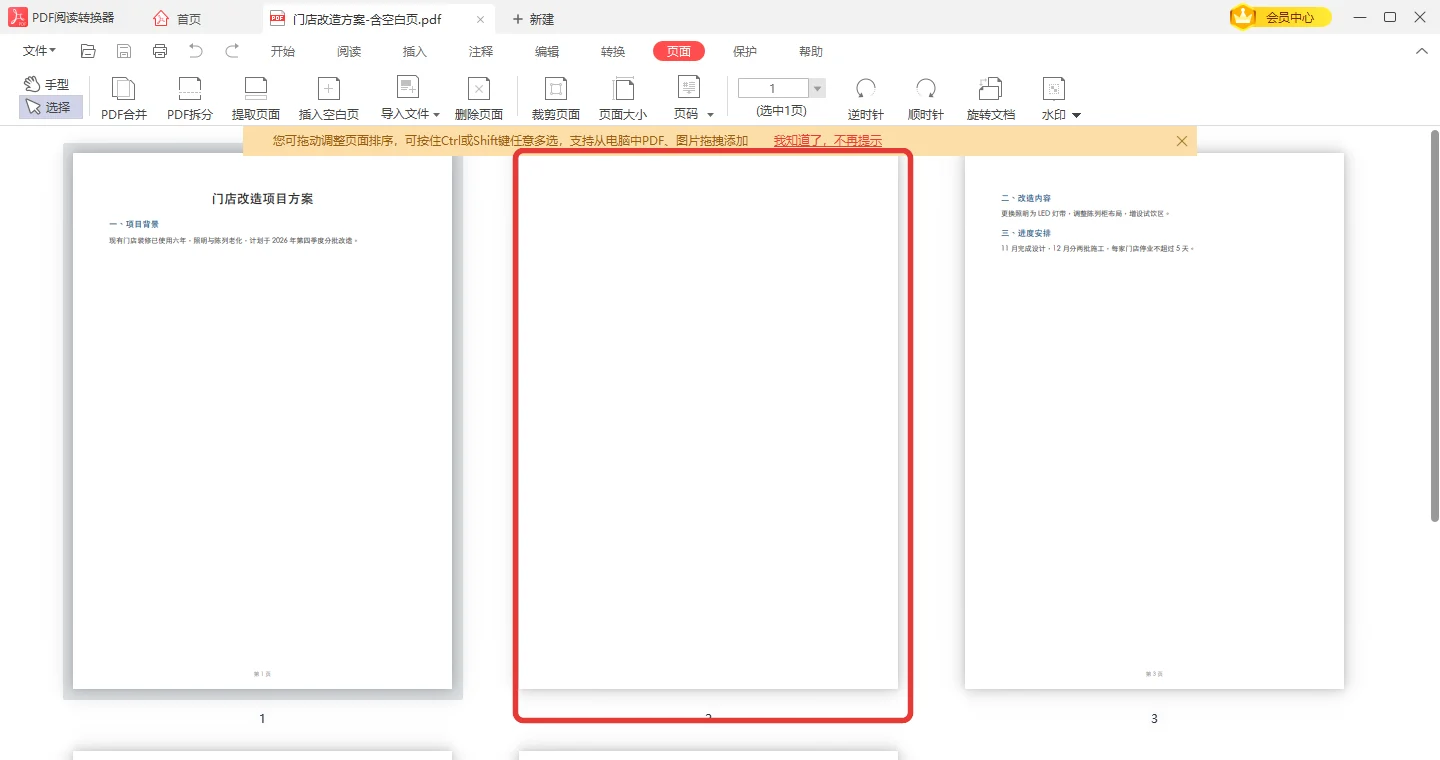
Task: Redo the last action
Action: 232,51
